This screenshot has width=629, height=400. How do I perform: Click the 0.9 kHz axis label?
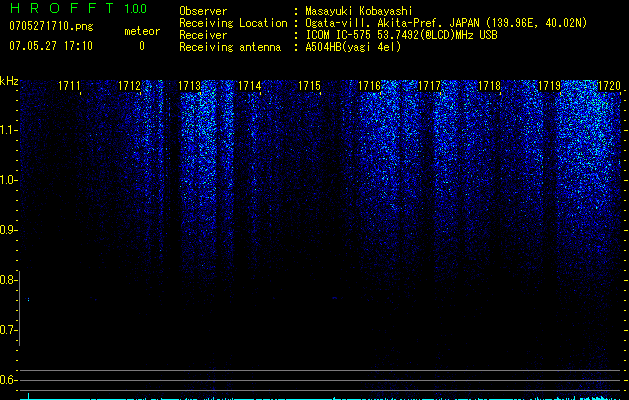click(7, 230)
